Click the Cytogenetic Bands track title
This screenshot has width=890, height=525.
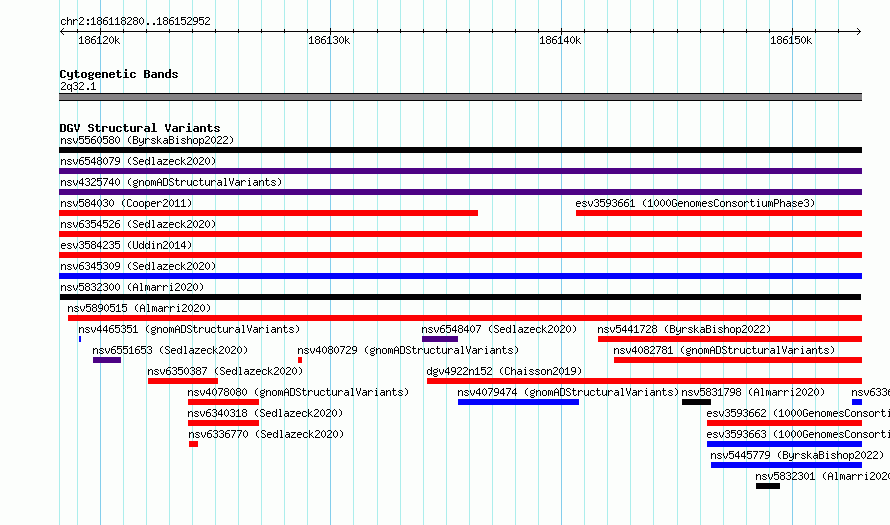point(119,74)
